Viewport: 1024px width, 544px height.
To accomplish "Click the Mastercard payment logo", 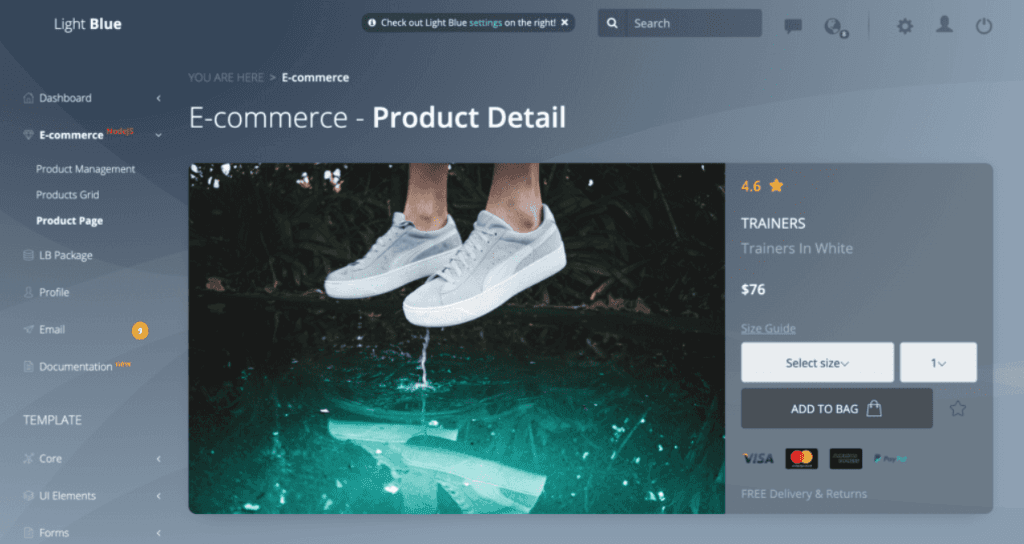I will (x=801, y=458).
